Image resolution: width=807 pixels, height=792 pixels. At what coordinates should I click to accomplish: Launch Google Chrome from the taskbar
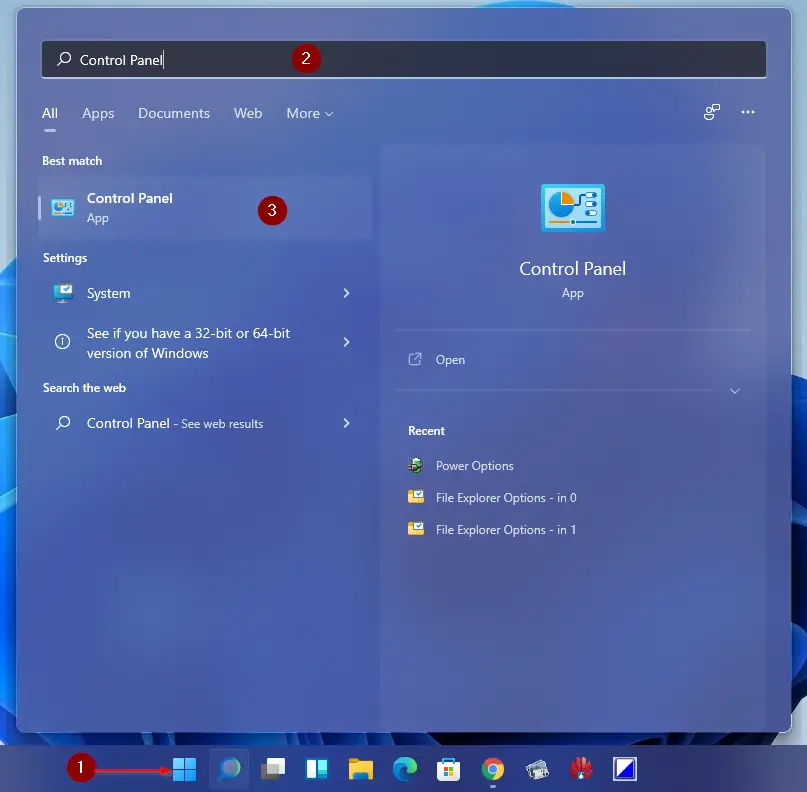[492, 768]
